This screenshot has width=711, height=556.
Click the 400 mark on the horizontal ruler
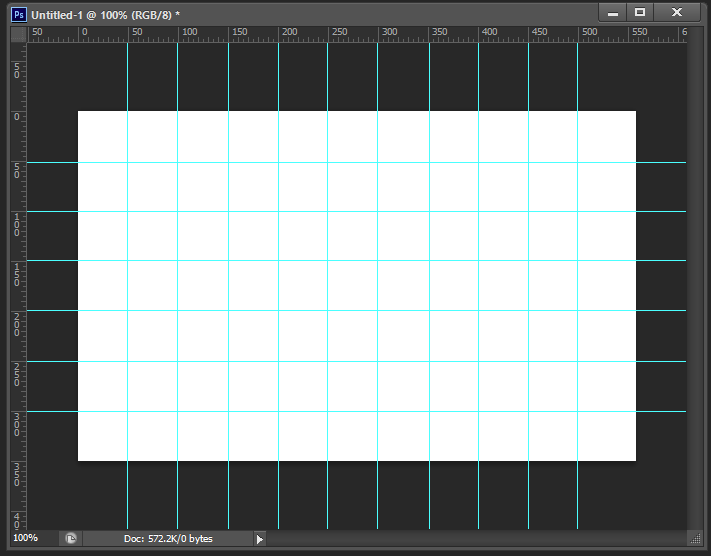coord(489,32)
